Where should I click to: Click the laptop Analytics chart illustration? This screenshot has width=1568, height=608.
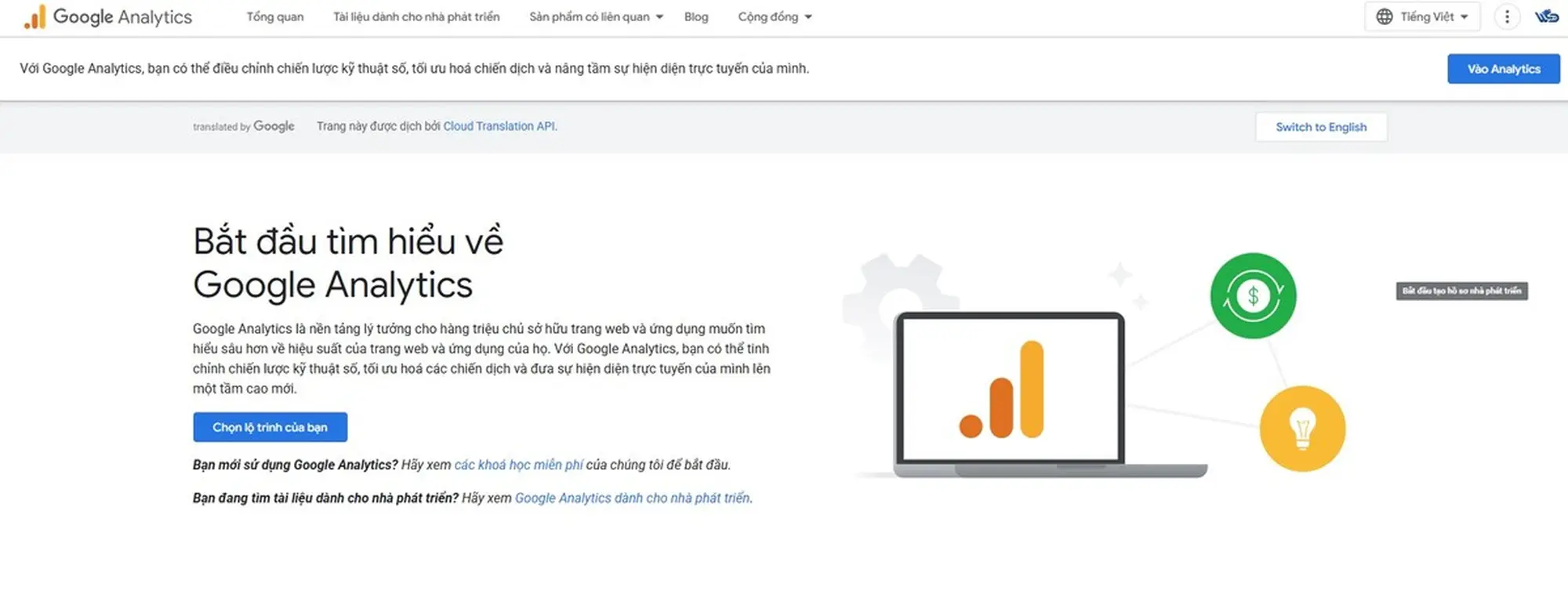pyautogui.click(x=1010, y=391)
